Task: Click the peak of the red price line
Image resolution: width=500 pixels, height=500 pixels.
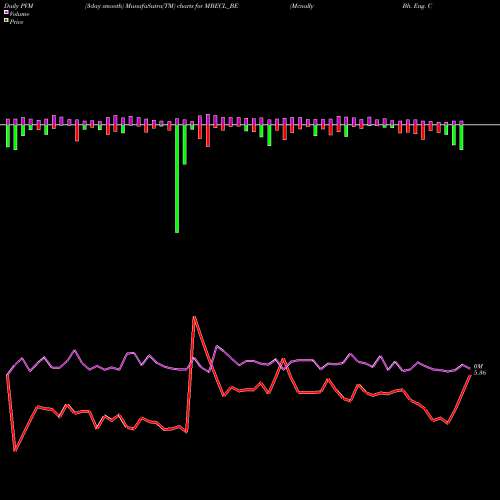Action: point(194,317)
